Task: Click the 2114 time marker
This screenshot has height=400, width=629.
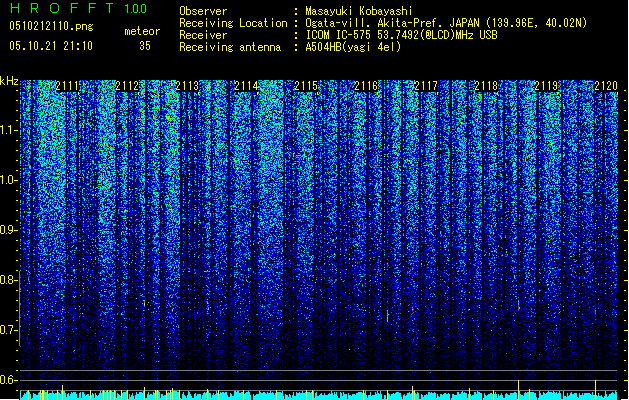Action: (x=246, y=86)
